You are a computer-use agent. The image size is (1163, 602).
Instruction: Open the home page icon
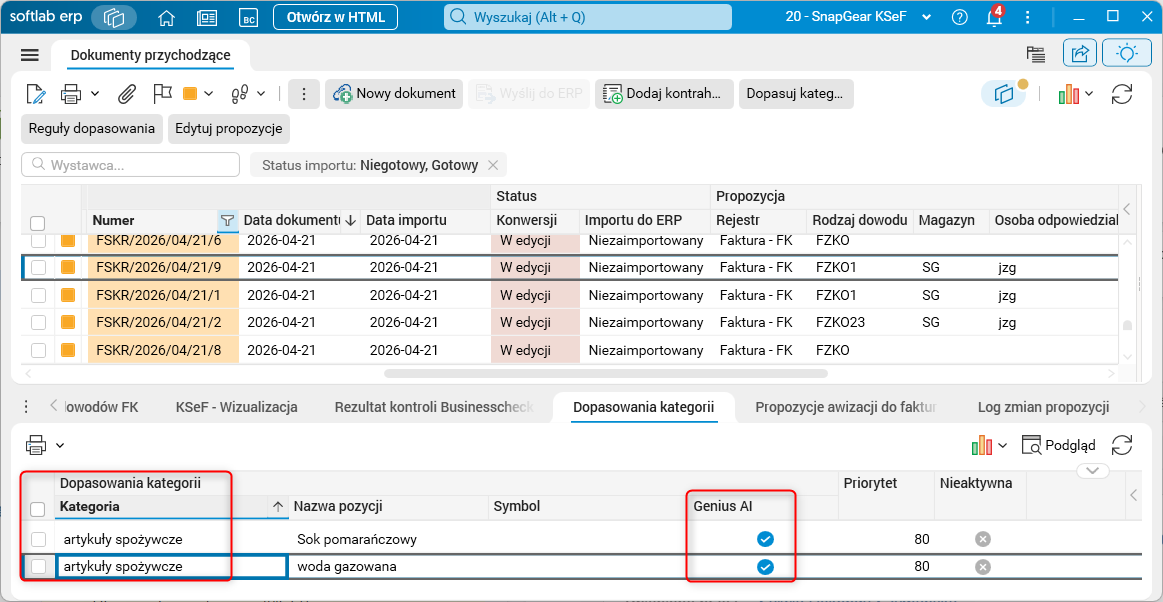(168, 17)
